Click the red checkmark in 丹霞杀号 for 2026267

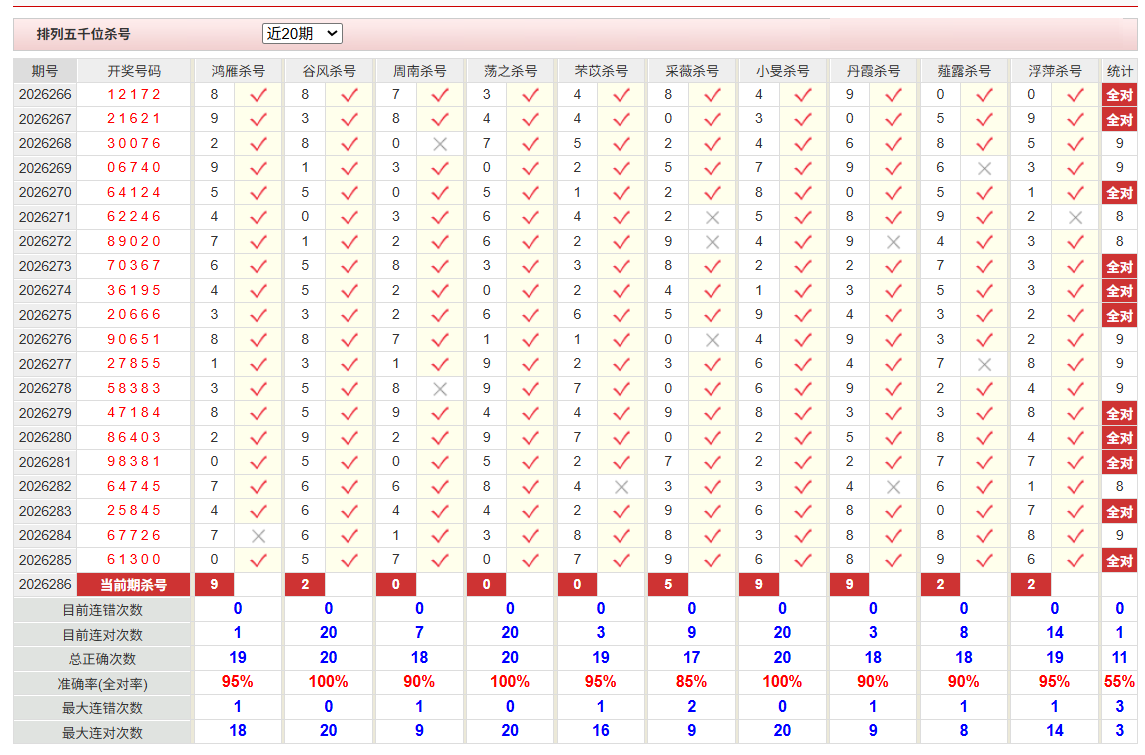coord(893,119)
